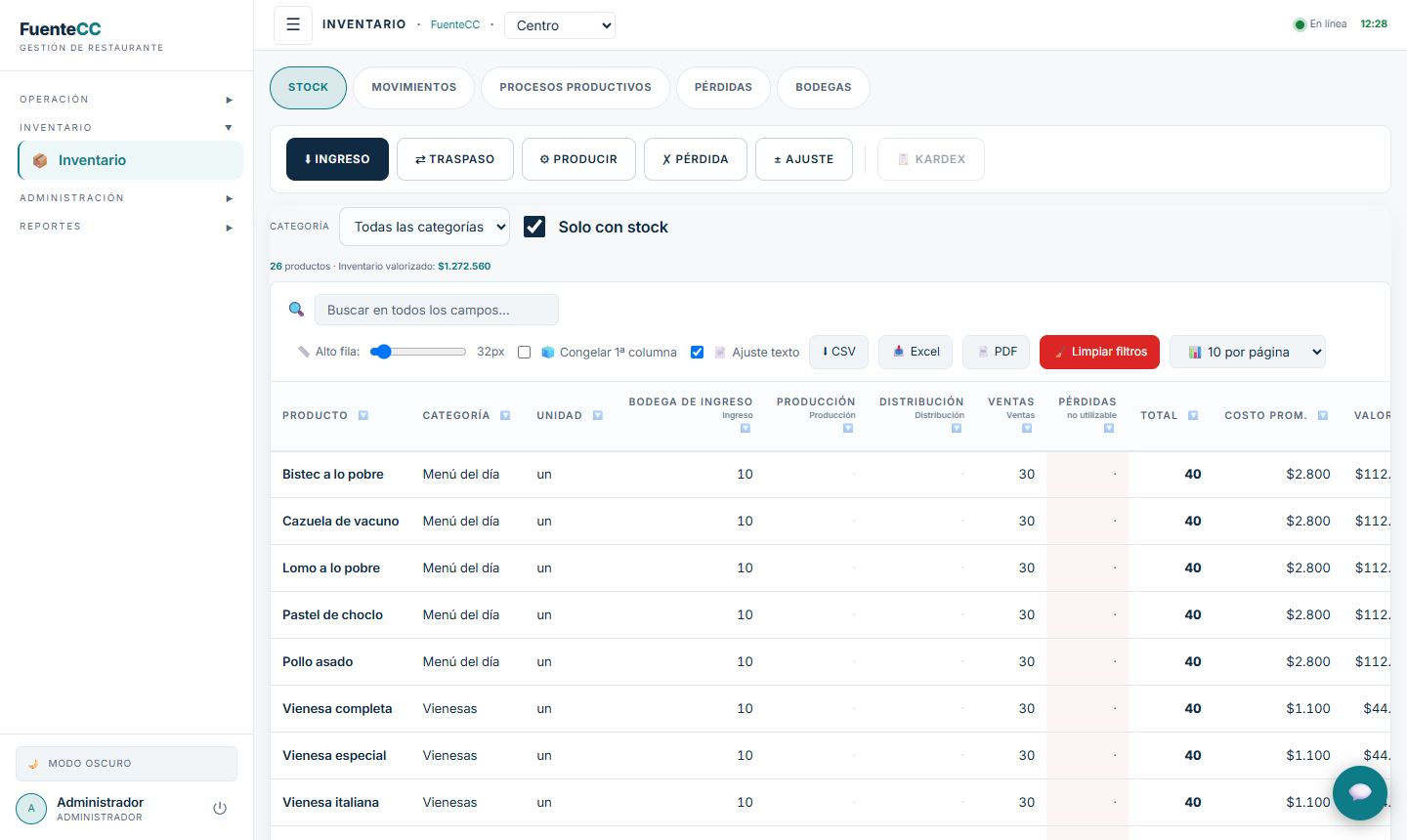Switch to the Pérdidas tab

(723, 88)
